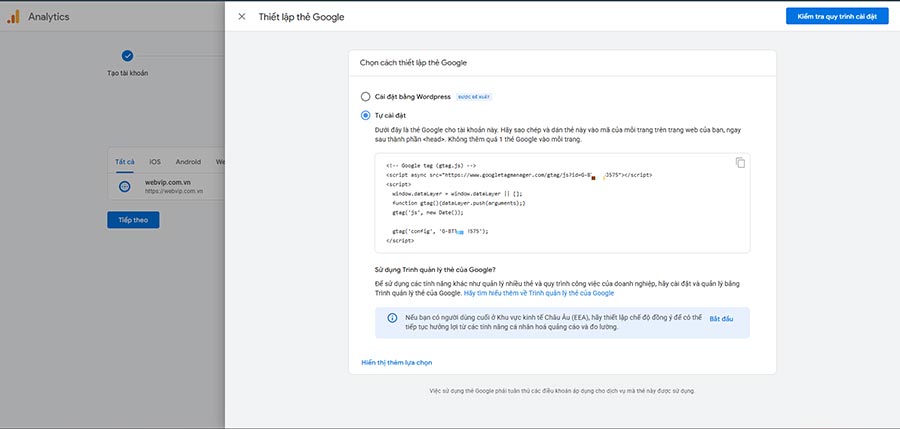Click the Bắt đầu link

tap(721, 319)
